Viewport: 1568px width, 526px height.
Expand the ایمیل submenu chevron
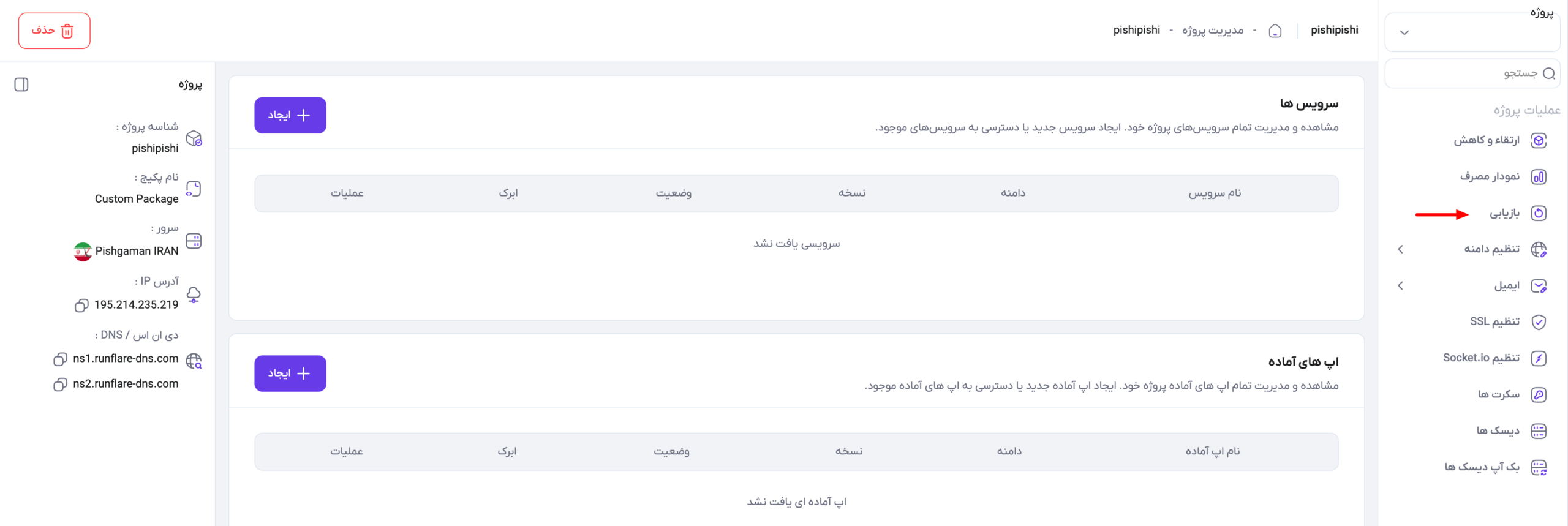click(1401, 285)
